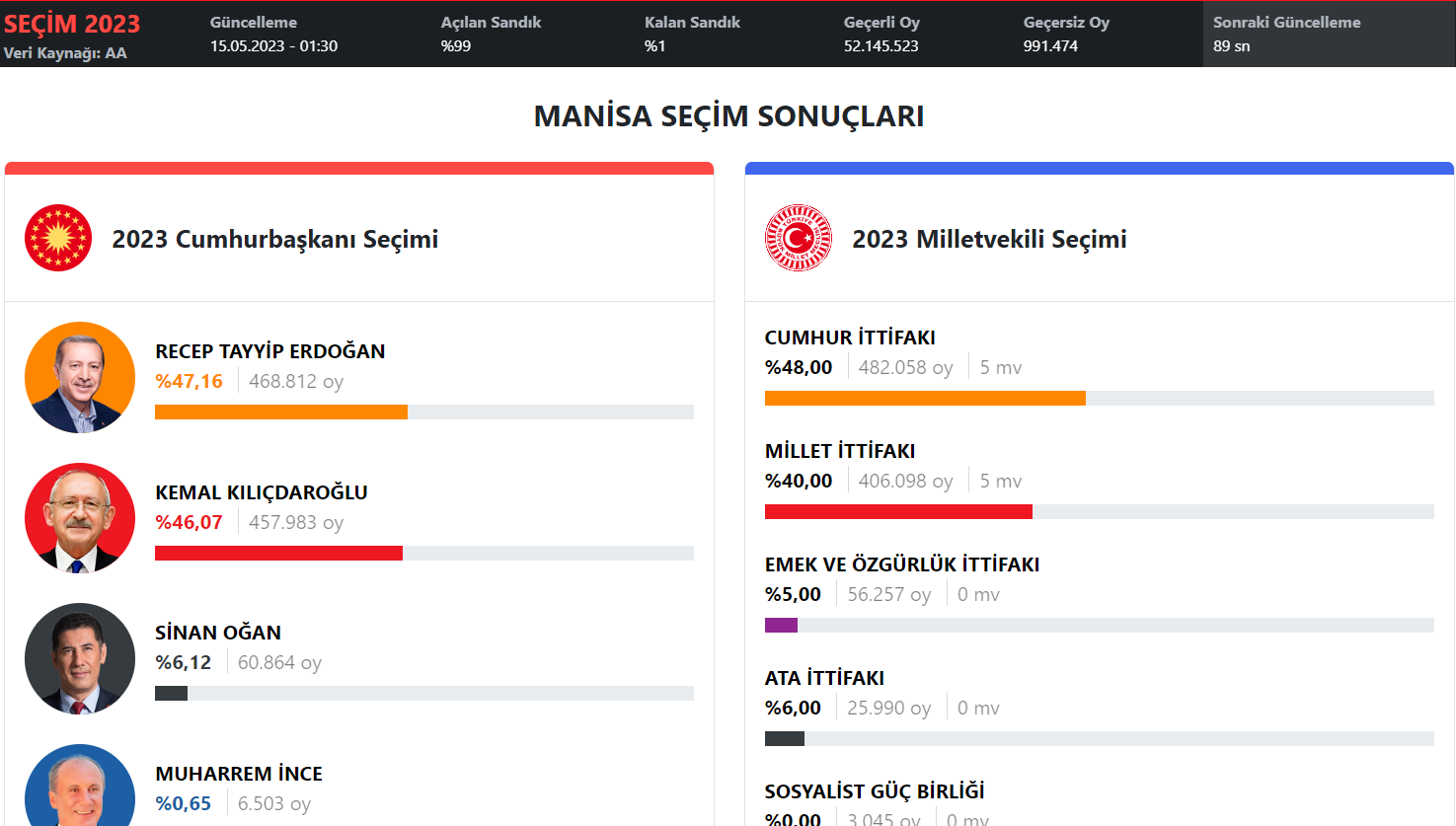Click the presidential seal icon
Viewport: 1456px width, 826px height.
click(x=58, y=238)
